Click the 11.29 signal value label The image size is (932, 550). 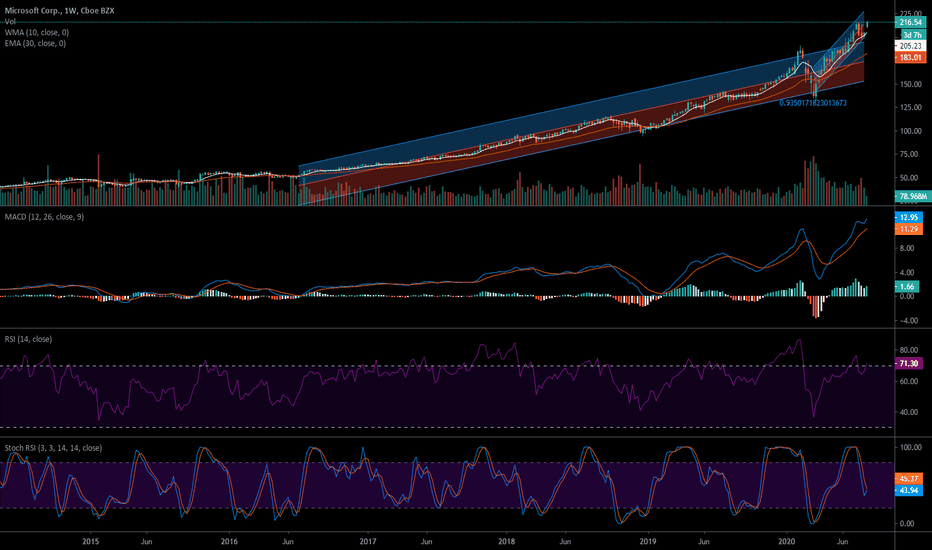(909, 229)
